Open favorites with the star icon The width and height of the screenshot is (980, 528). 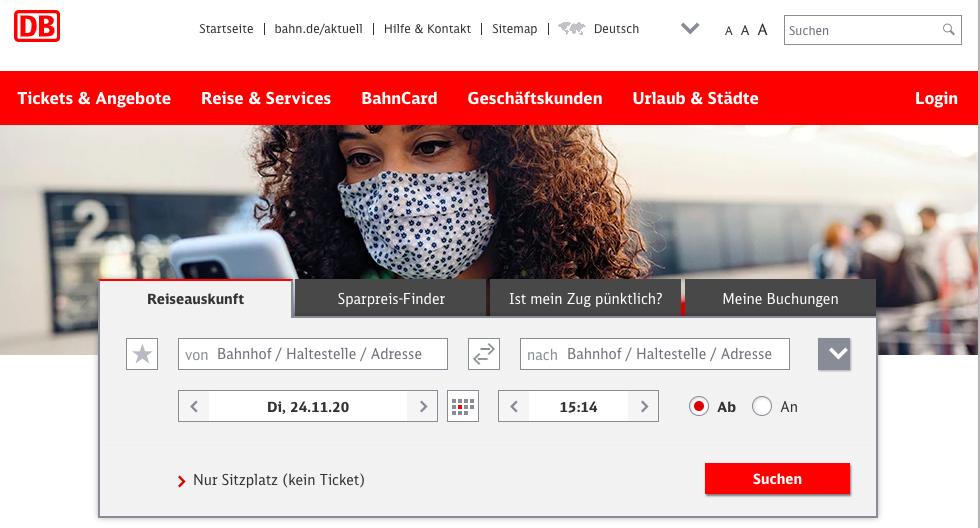coord(142,354)
